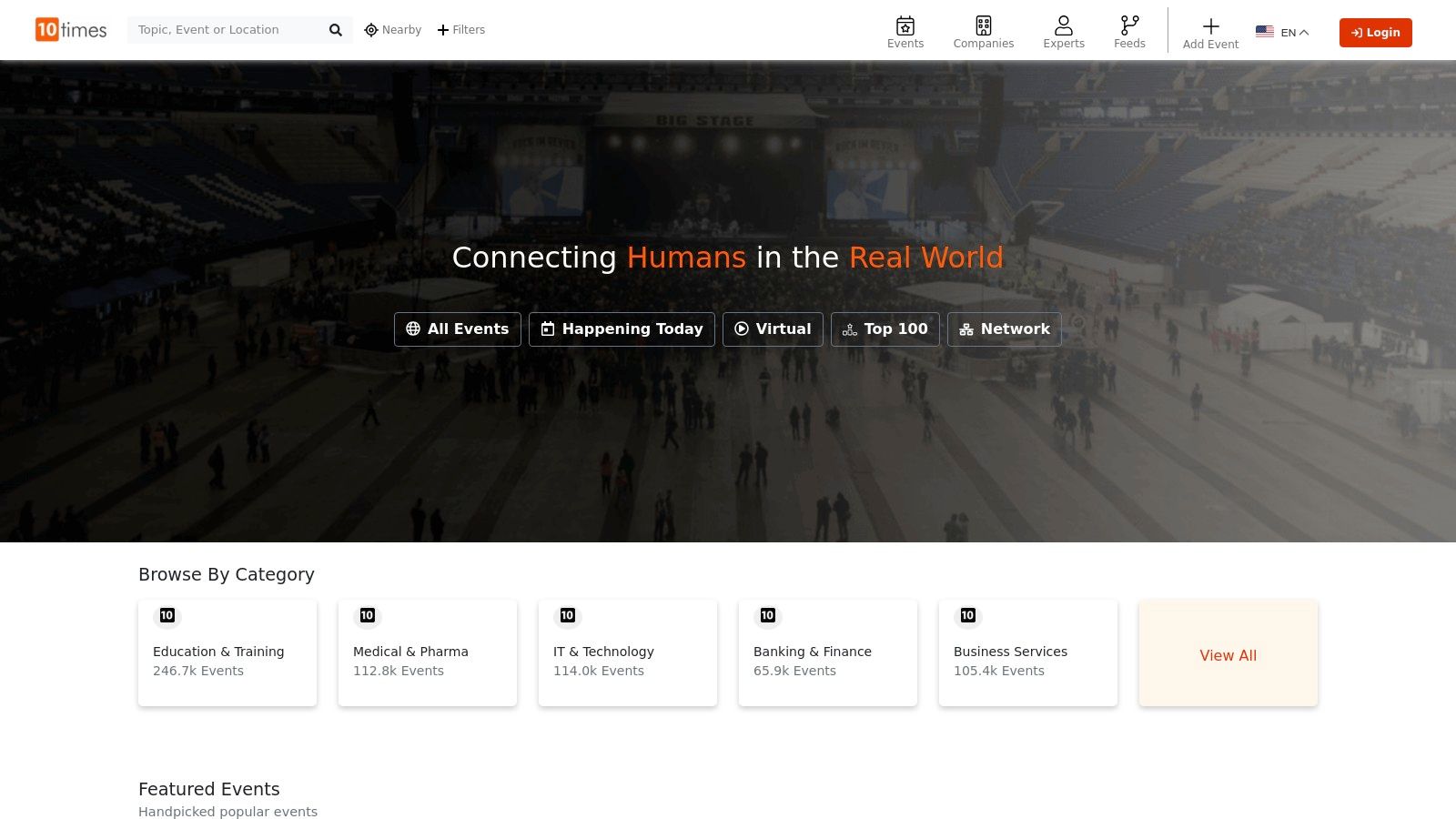Click the US flag language selector
Image resolution: width=1456 pixels, height=819 pixels.
[x=1264, y=32]
